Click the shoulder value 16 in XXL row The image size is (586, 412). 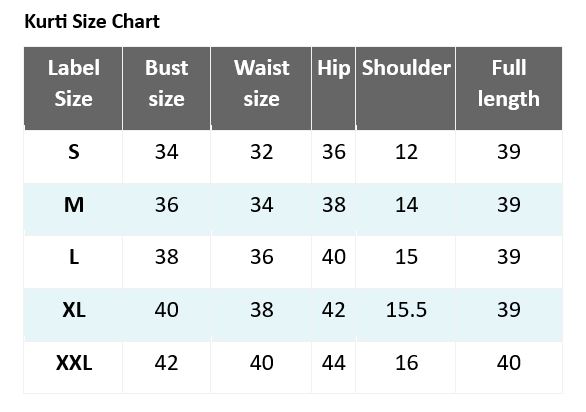(406, 363)
